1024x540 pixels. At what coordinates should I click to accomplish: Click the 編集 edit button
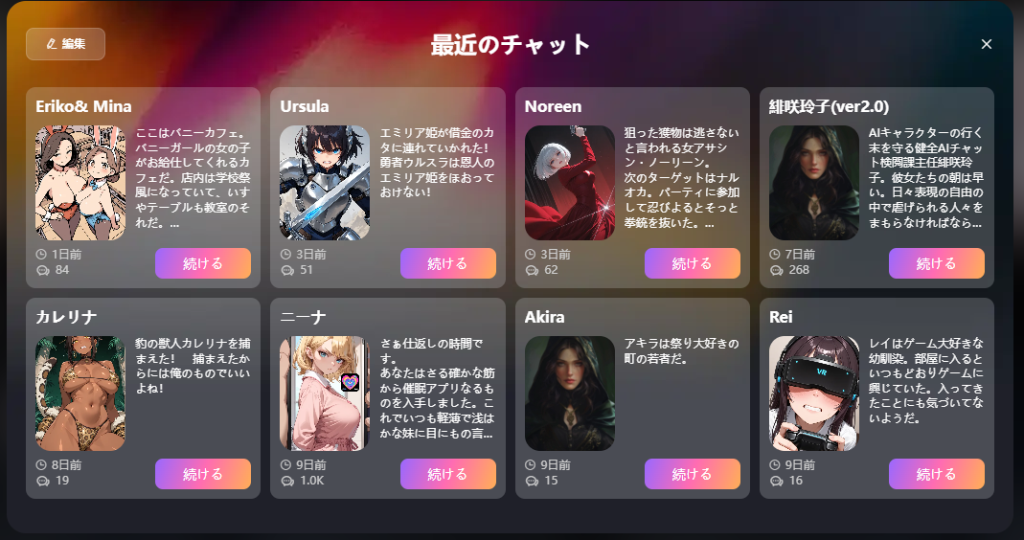(65, 44)
